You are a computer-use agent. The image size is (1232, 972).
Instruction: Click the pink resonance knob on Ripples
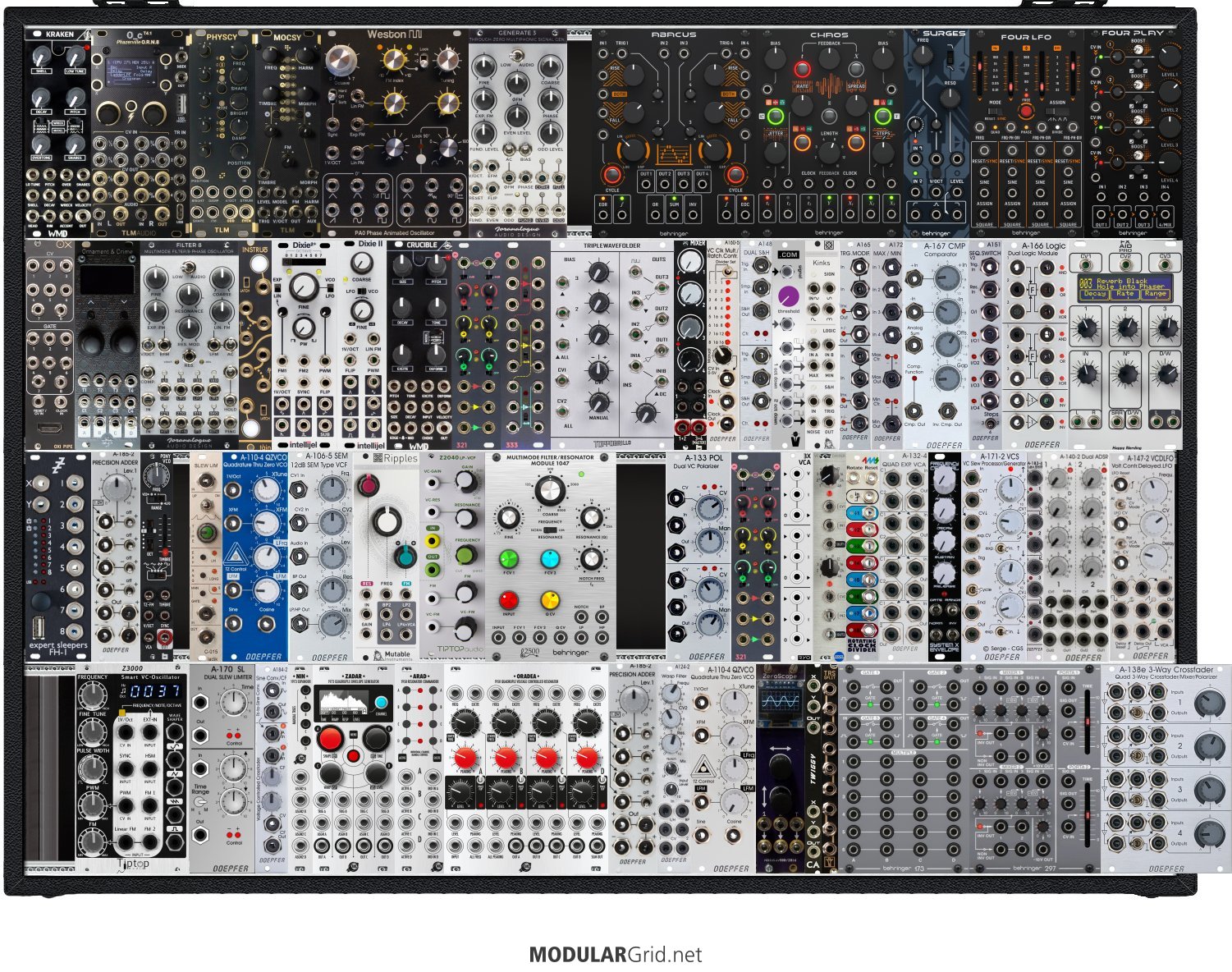pyautogui.click(x=370, y=486)
